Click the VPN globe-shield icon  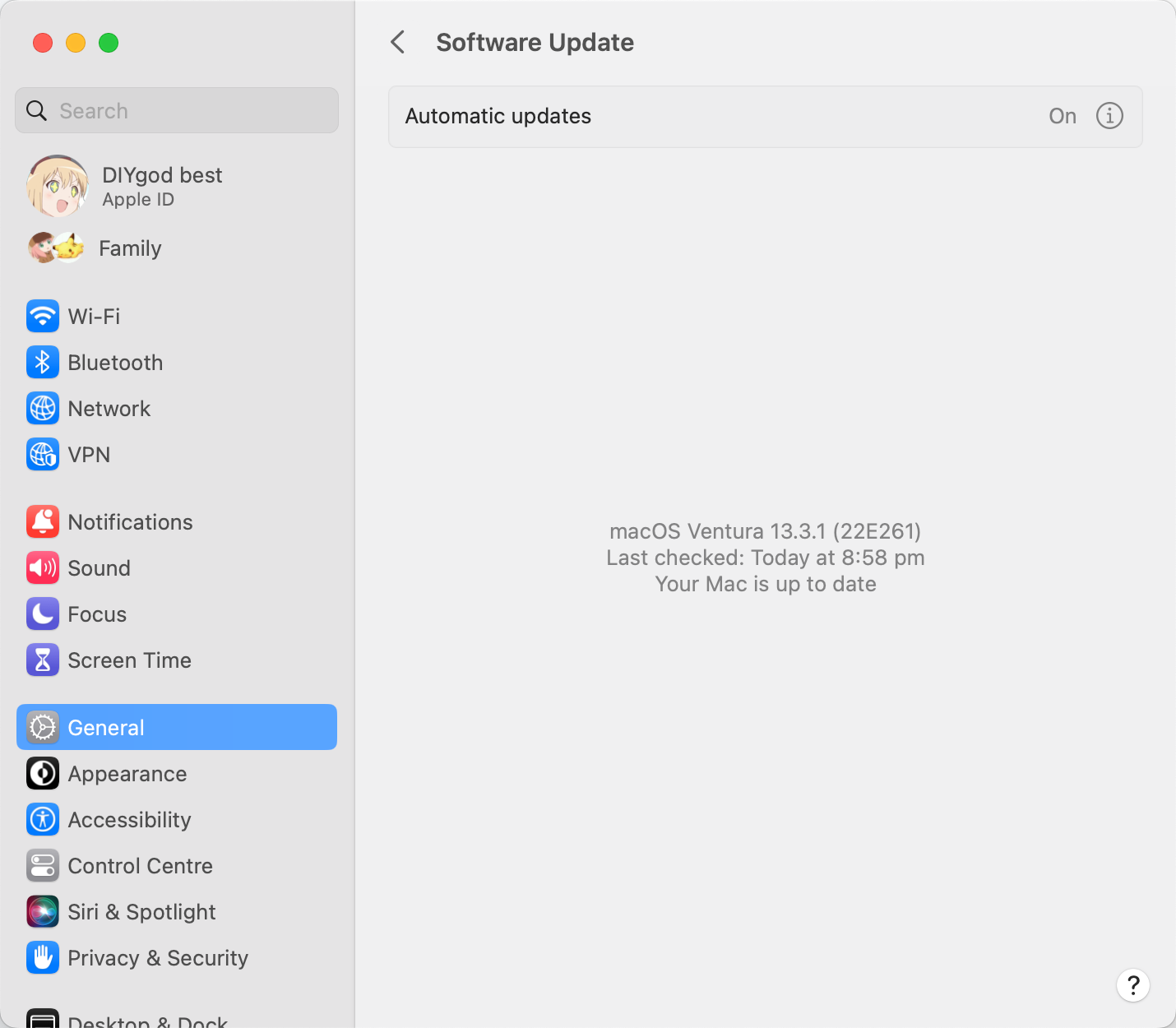pyautogui.click(x=43, y=454)
